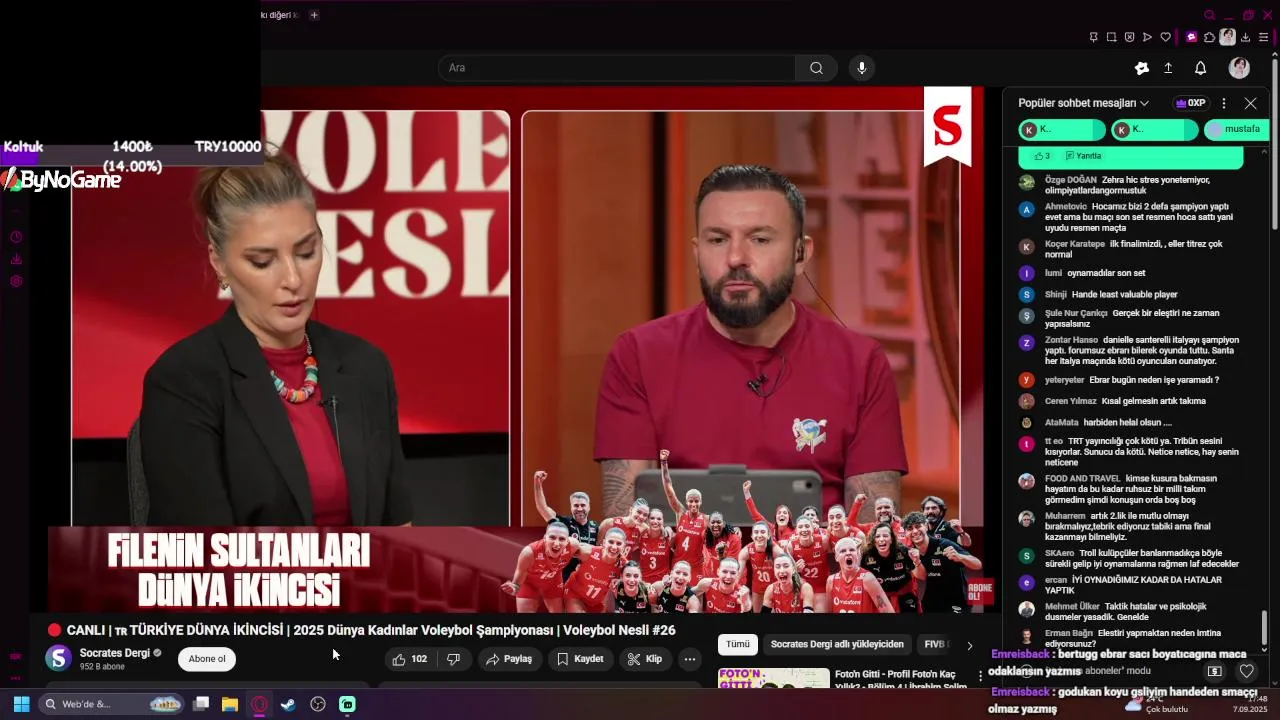Click the chat heart reaction button
Viewport: 1280px width, 720px height.
(1246, 671)
